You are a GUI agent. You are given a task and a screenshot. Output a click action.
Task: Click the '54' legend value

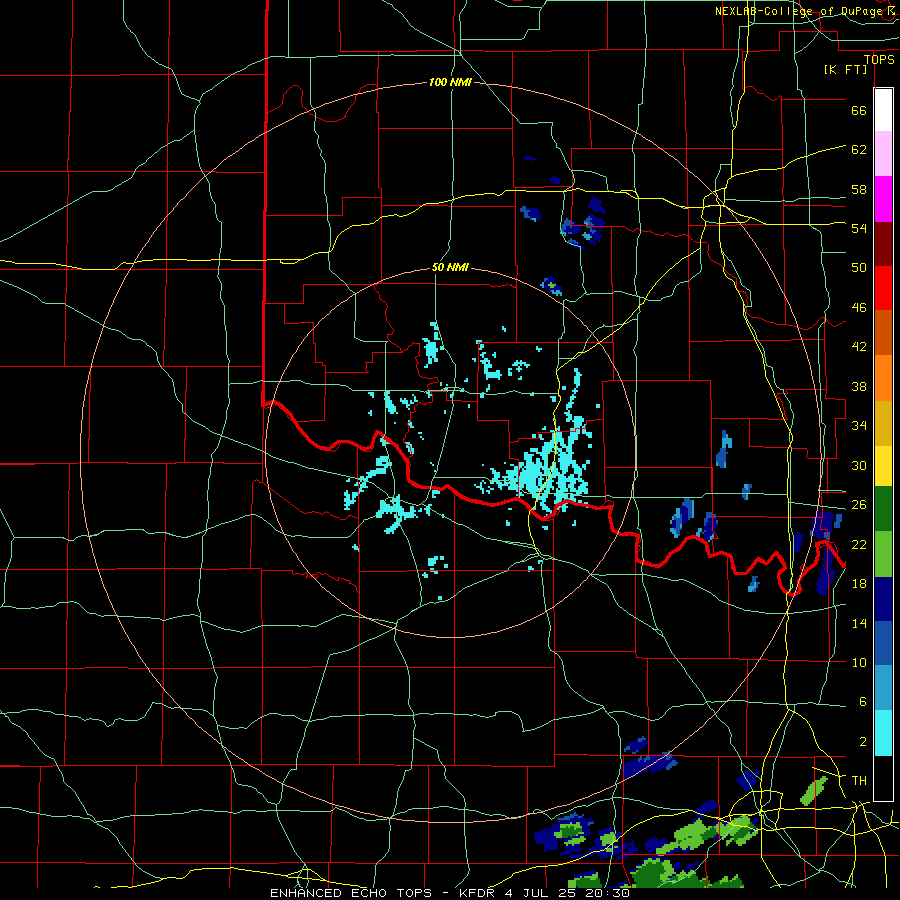coord(859,228)
